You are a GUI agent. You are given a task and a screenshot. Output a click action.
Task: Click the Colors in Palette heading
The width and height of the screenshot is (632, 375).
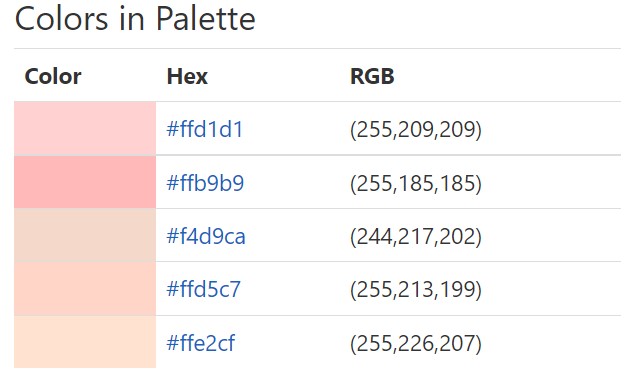pos(135,19)
